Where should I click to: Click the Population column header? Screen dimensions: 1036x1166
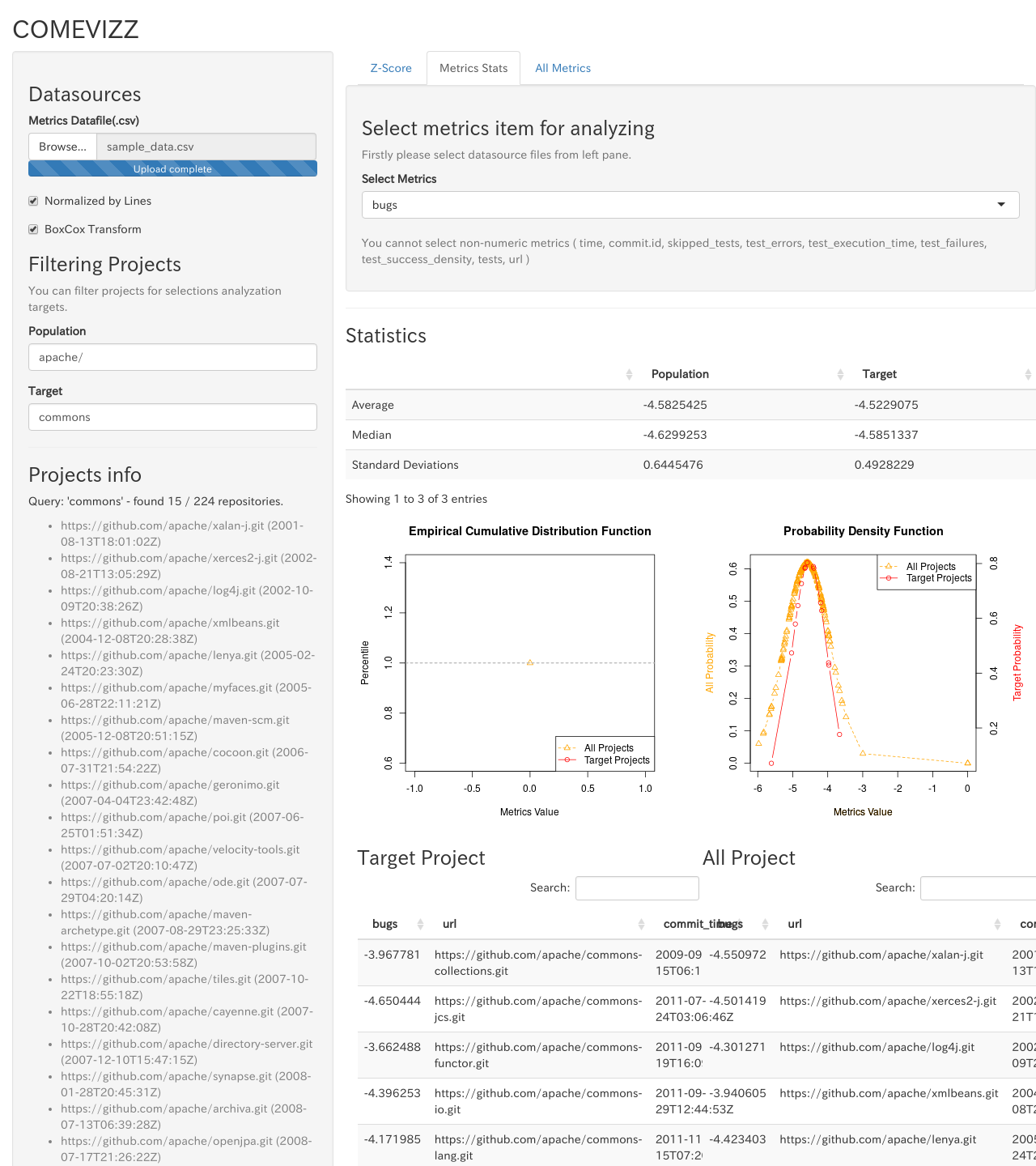[680, 374]
